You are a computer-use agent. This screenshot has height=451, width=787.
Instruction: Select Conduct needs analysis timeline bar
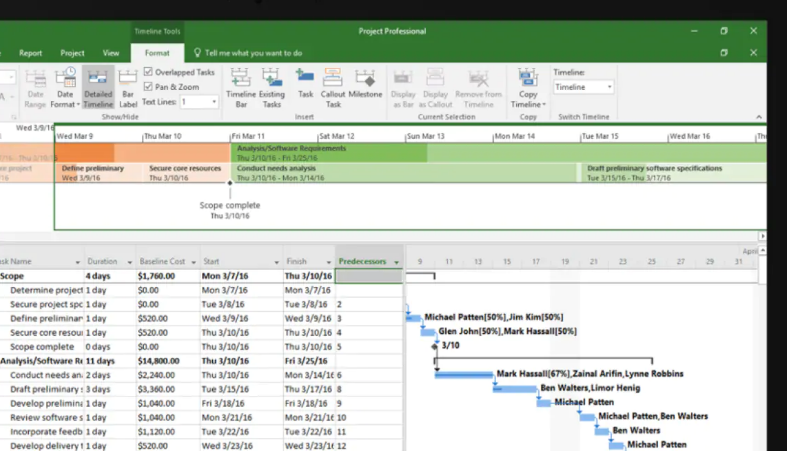click(405, 173)
